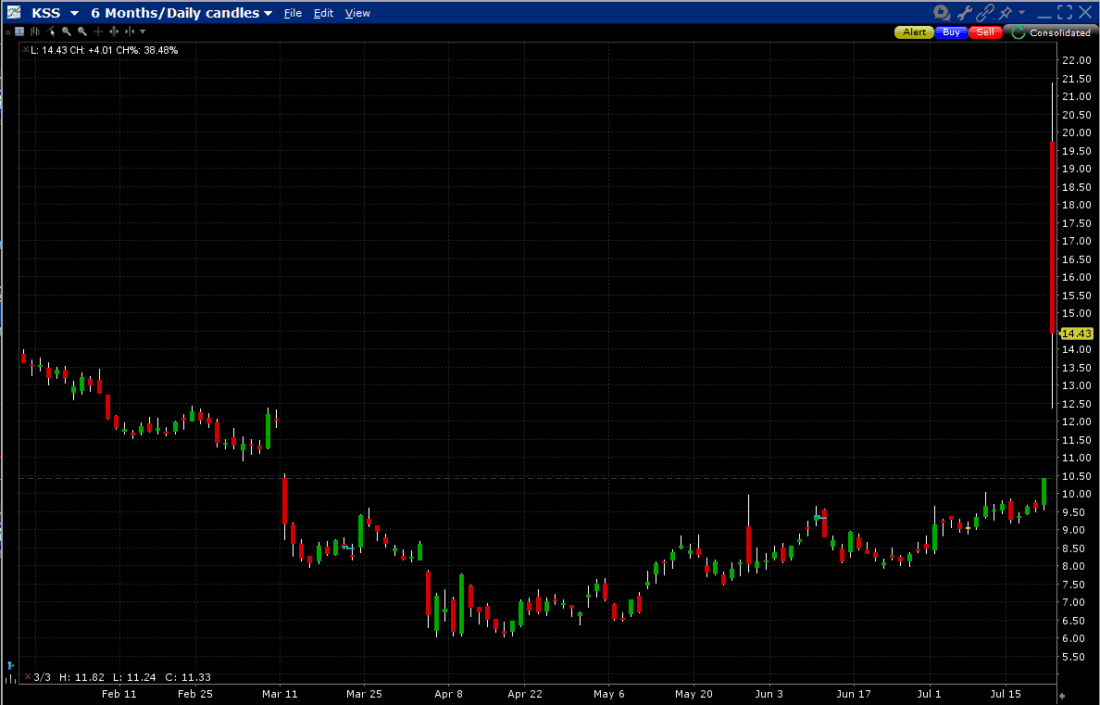1100x705 pixels.
Task: Select the bar chart type icon
Action: [35, 32]
